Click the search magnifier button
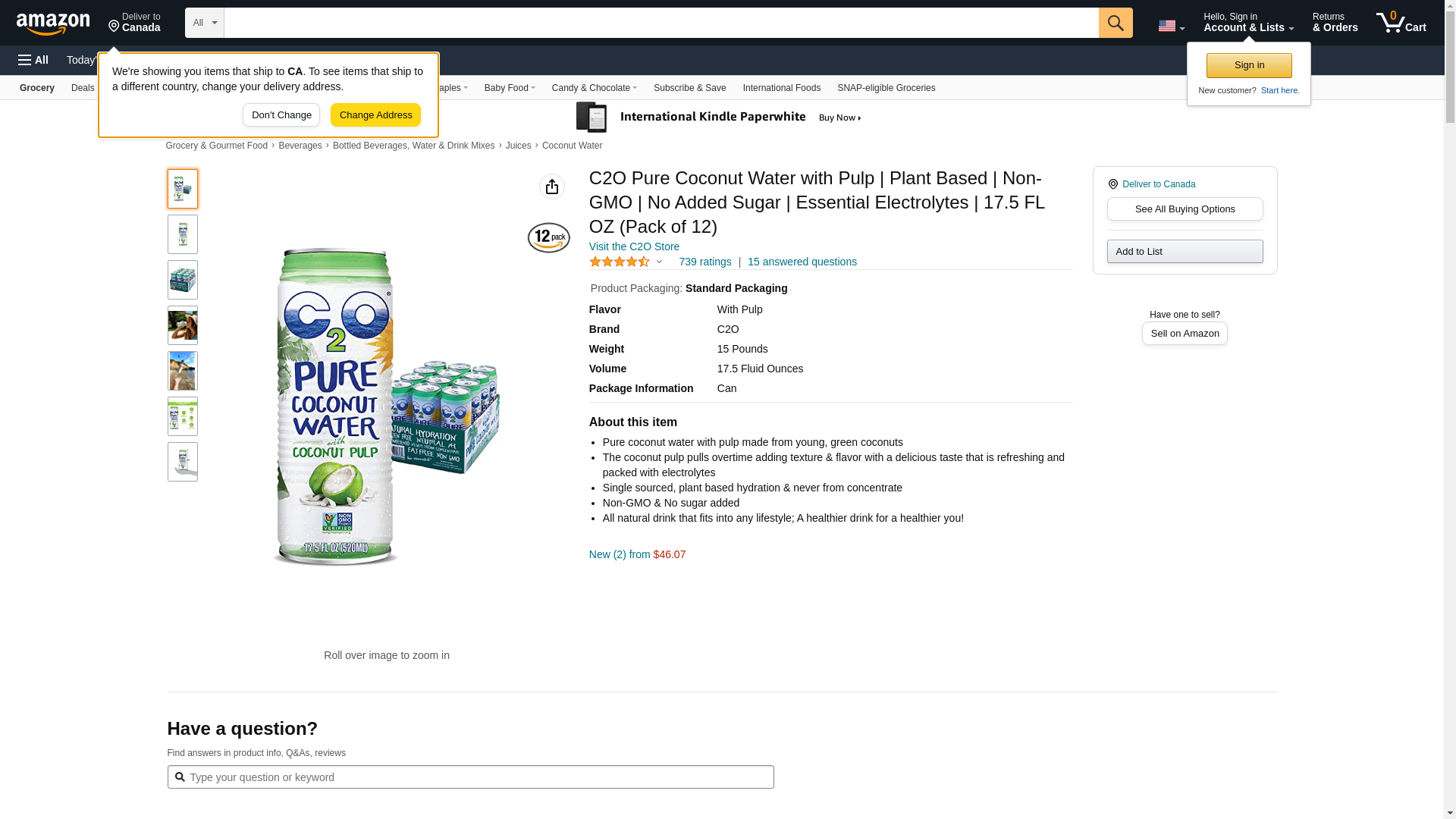This screenshot has width=1456, height=819. (1115, 23)
